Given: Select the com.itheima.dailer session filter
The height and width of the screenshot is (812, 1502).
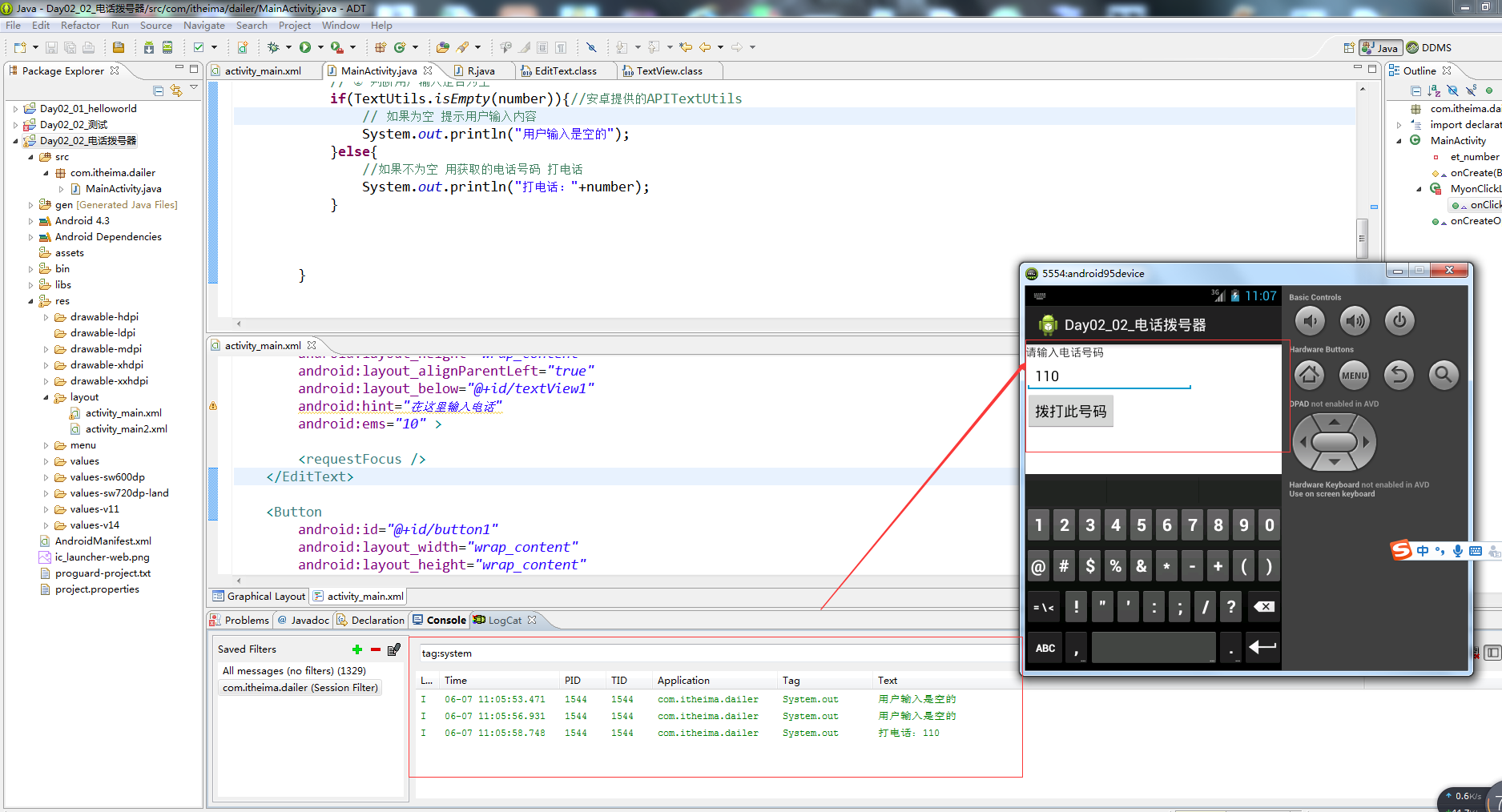Looking at the screenshot, I should 300,688.
